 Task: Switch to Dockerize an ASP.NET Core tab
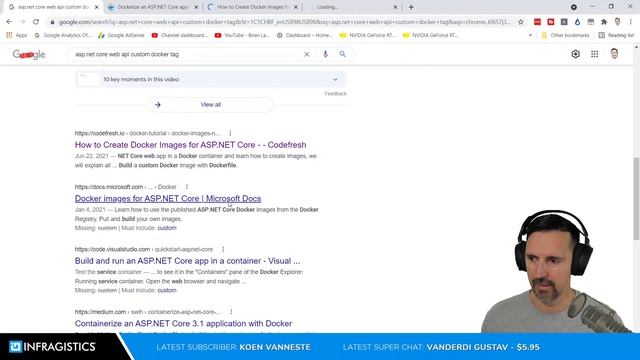(x=153, y=7)
